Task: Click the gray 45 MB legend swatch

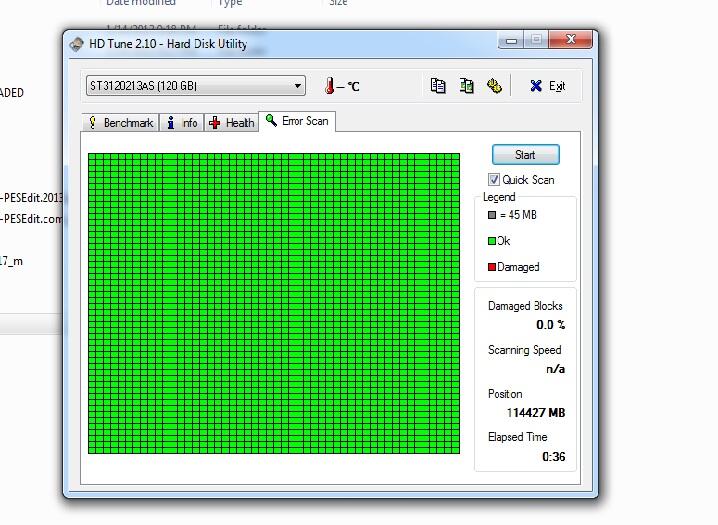Action: click(492, 215)
